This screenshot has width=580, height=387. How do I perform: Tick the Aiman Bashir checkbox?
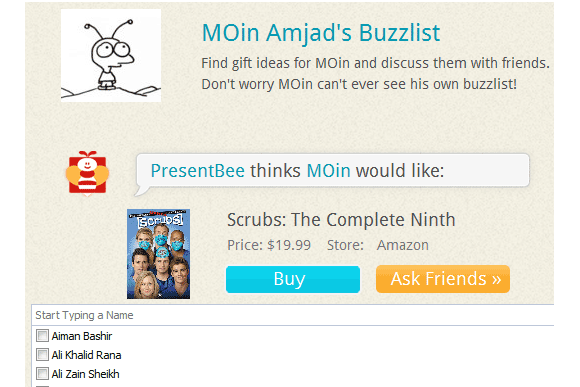pyautogui.click(x=42, y=336)
